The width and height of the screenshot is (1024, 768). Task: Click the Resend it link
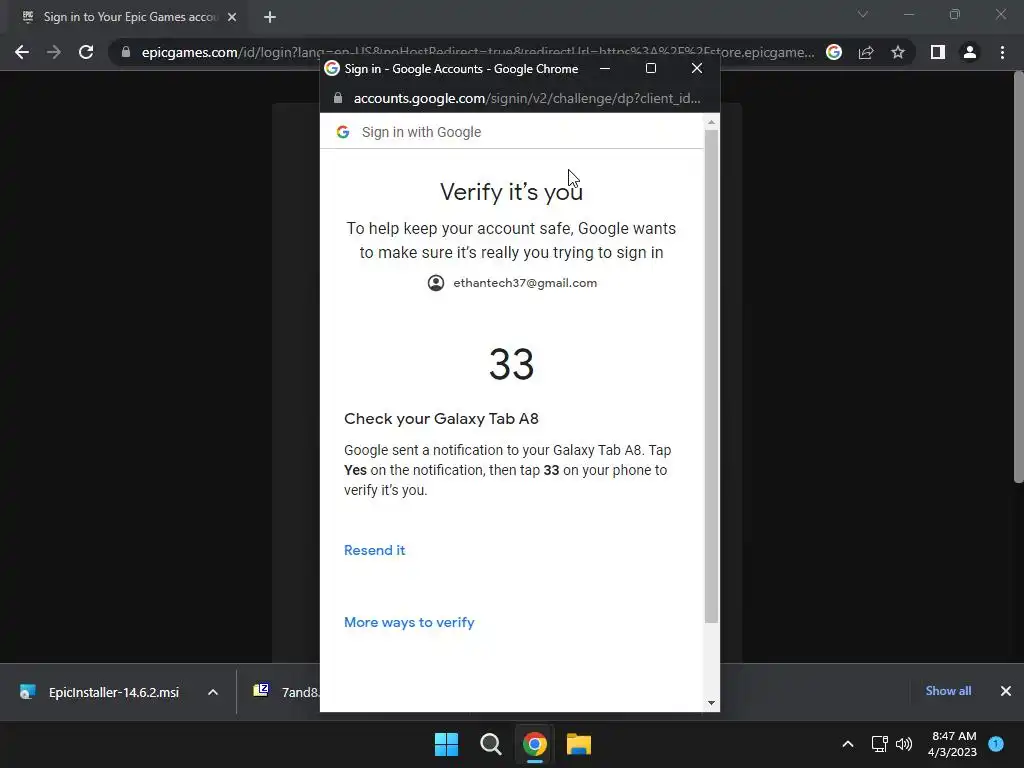click(x=374, y=550)
